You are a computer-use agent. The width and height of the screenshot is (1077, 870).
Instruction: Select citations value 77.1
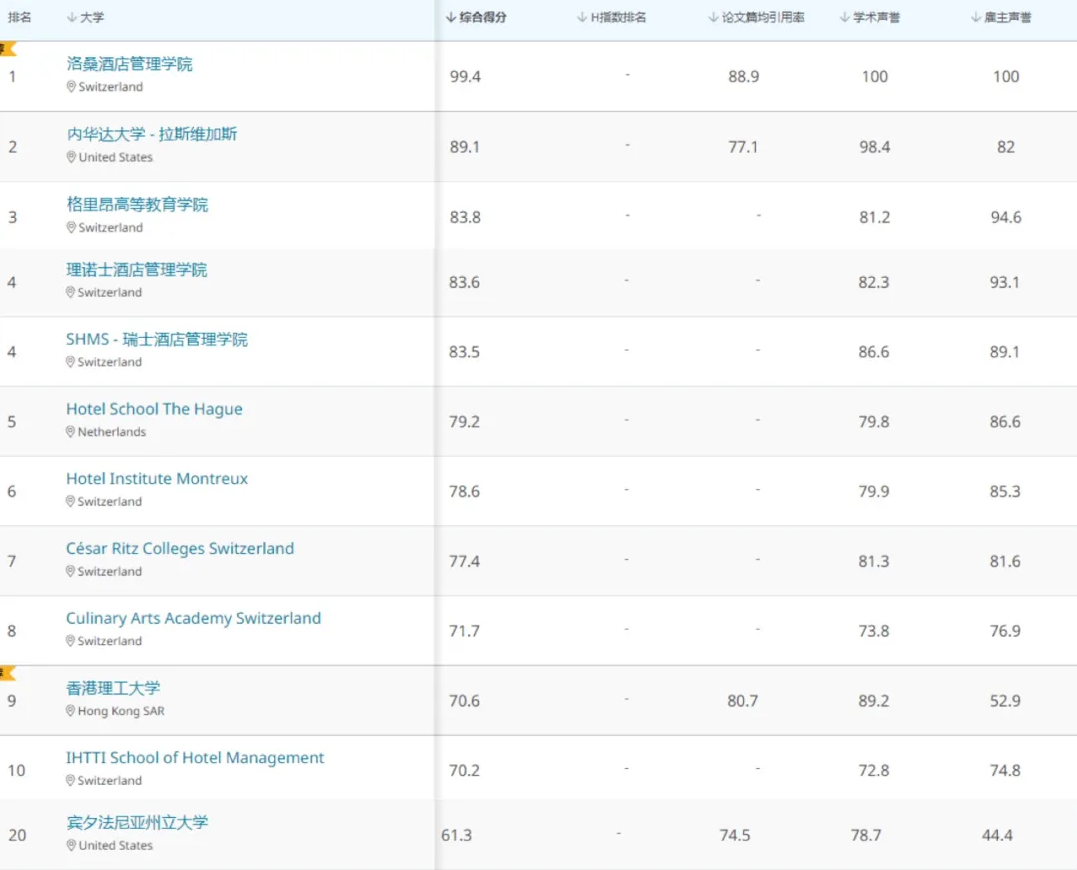743,147
